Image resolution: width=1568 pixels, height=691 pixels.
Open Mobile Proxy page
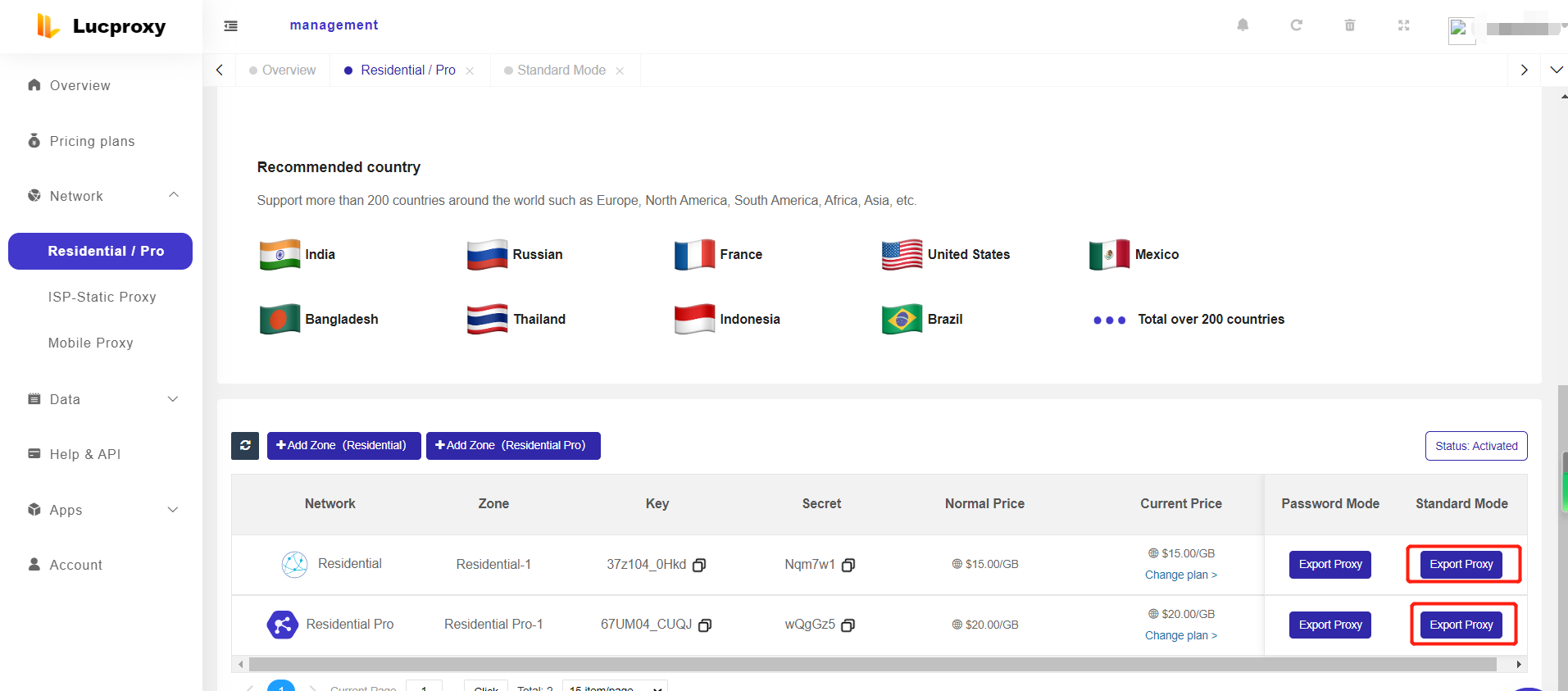click(x=90, y=343)
